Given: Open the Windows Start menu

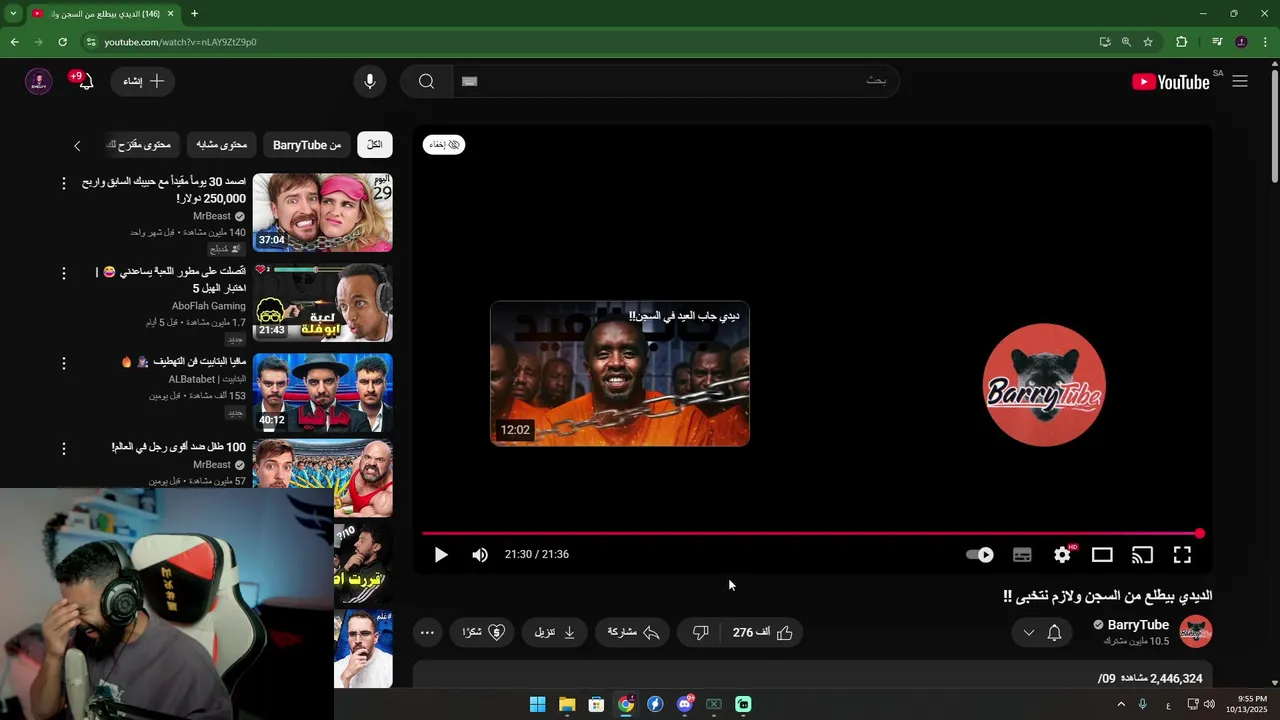Looking at the screenshot, I should [537, 704].
